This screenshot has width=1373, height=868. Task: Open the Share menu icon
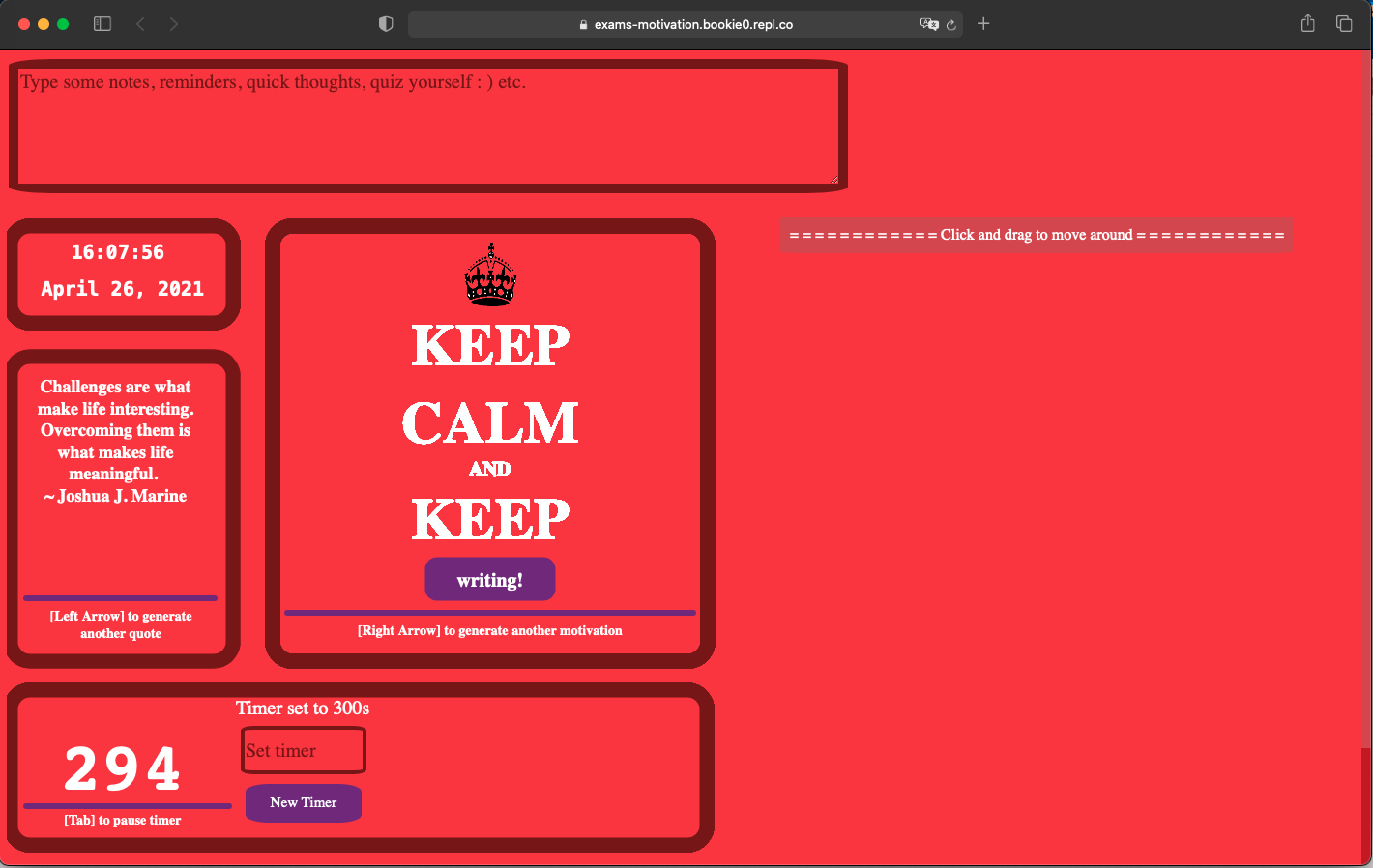coord(1307,24)
